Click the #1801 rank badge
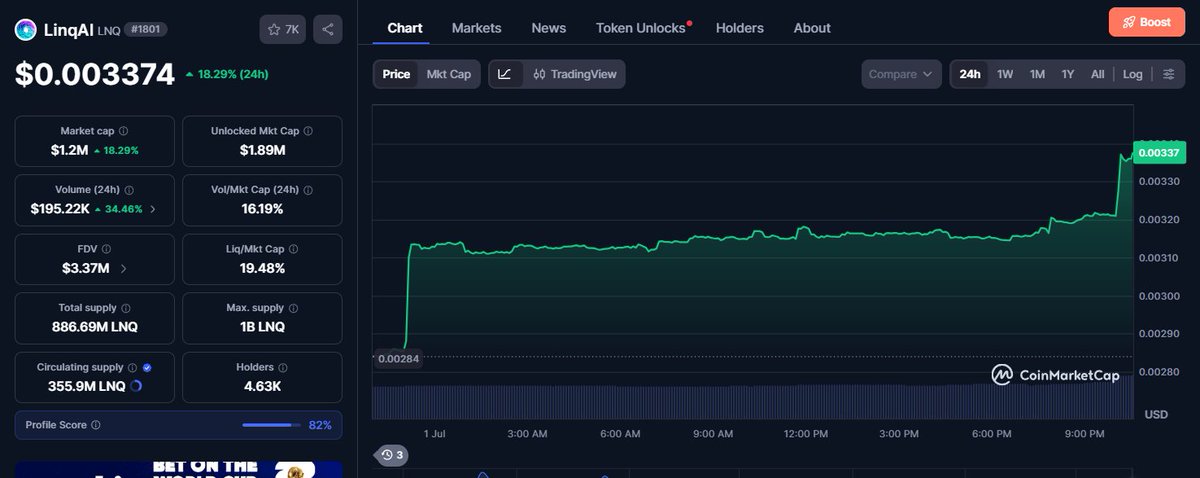The width and height of the screenshot is (1200, 478). [x=146, y=30]
